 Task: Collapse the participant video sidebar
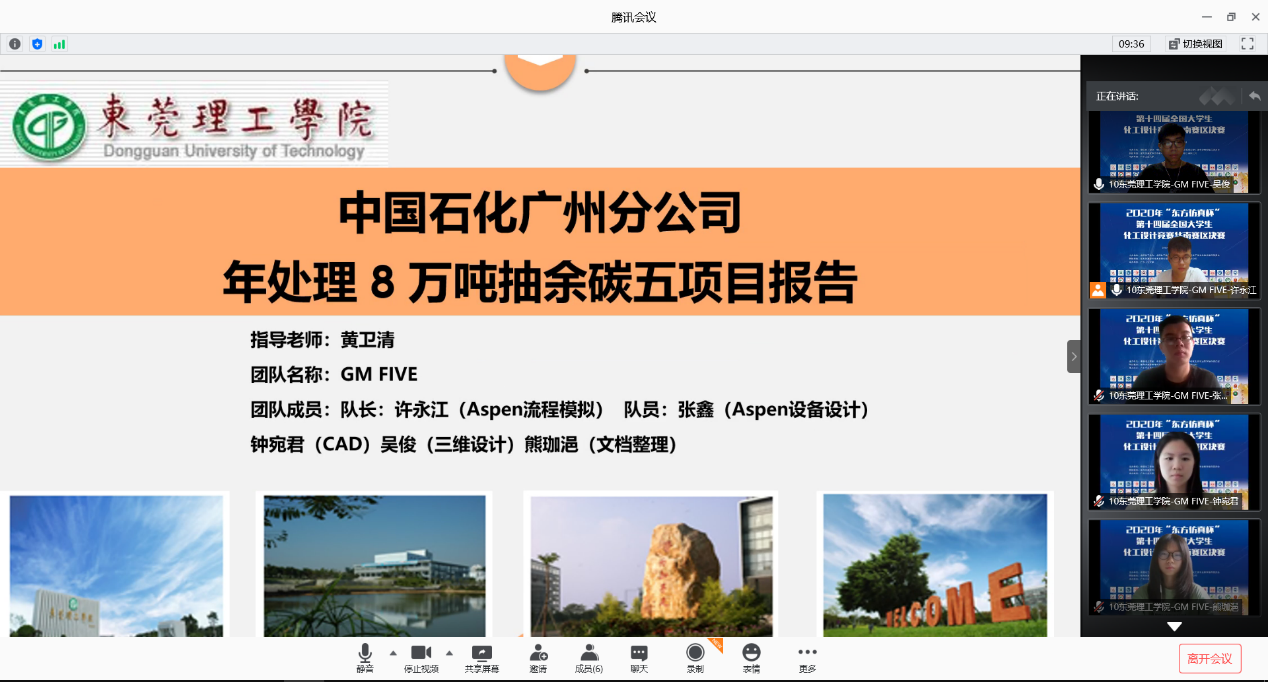coord(1074,356)
